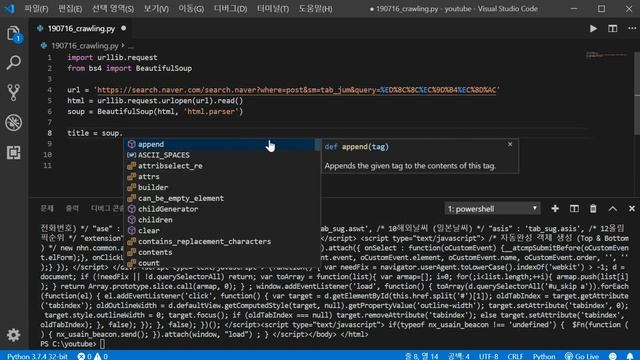Open the Manage gear settings menu
Image resolution: width=640 pixels, height=360 pixels.
(13, 335)
